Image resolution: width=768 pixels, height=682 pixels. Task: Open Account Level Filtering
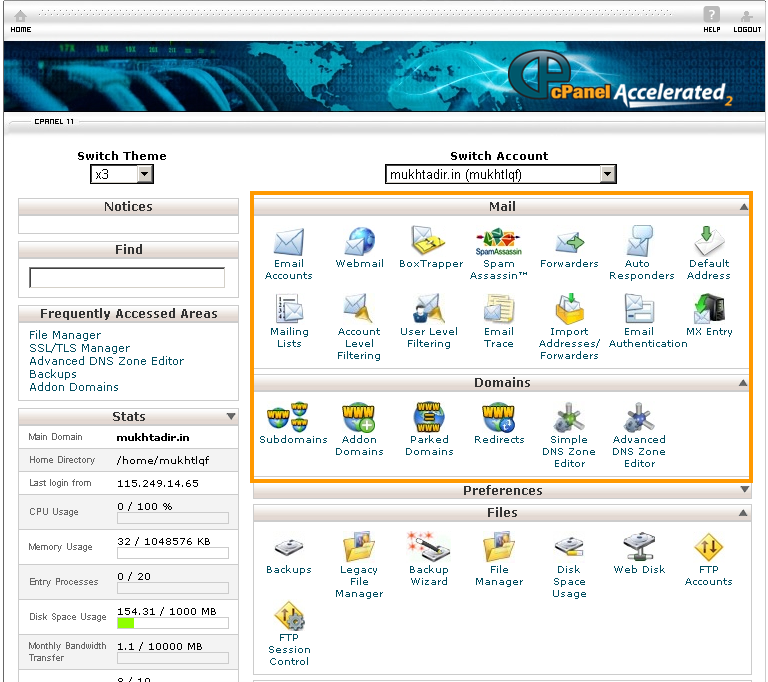(359, 309)
